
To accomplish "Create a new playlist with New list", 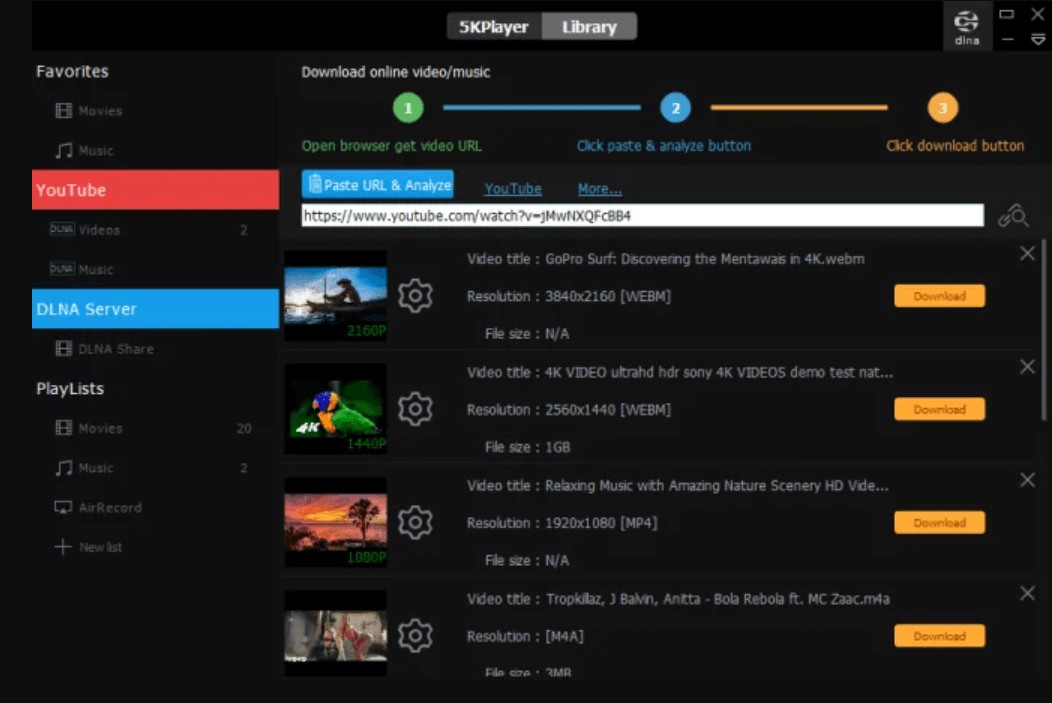I will (x=89, y=547).
